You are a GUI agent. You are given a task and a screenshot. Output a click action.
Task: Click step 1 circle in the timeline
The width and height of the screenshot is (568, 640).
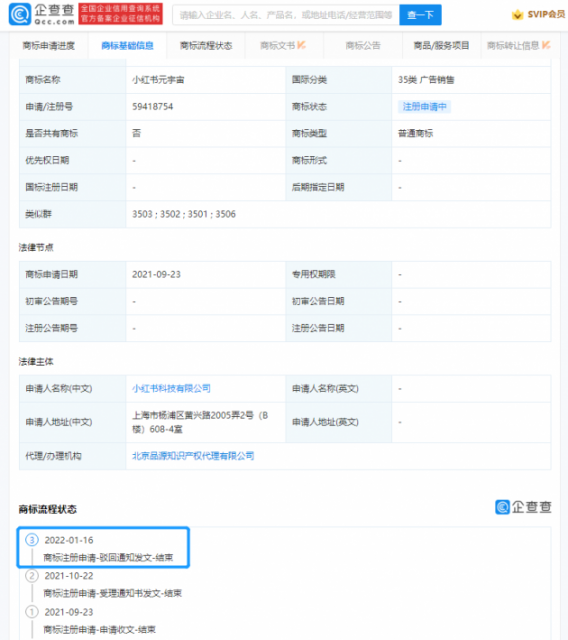[x=32, y=612]
